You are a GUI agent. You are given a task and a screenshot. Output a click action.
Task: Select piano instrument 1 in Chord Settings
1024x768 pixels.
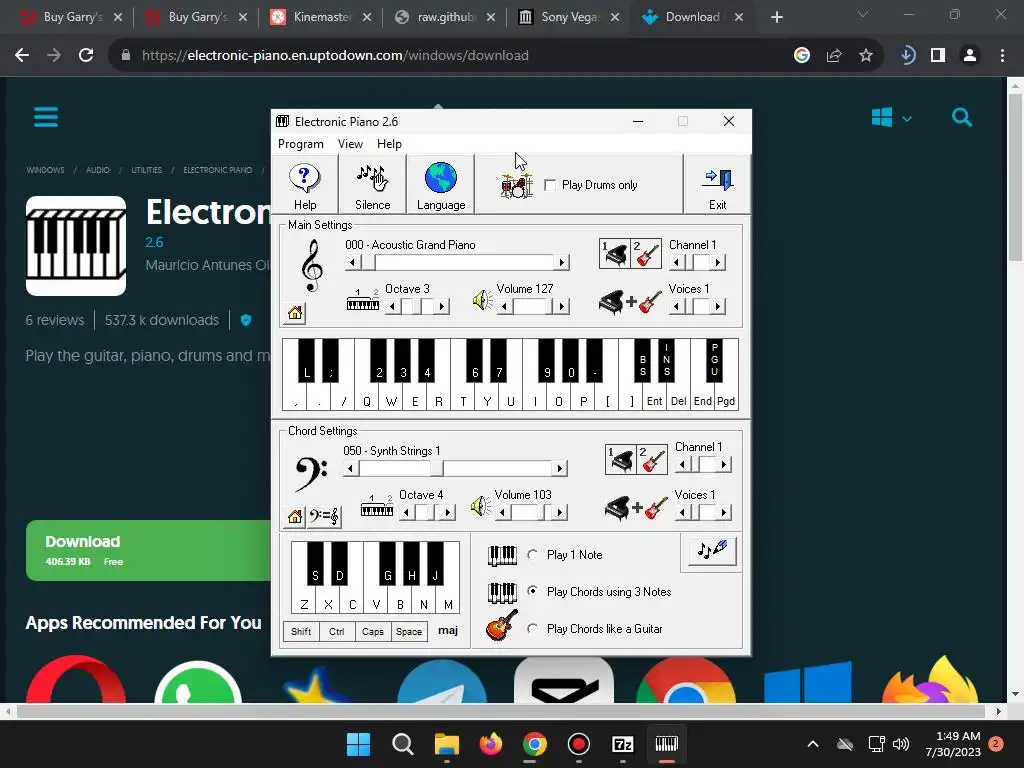click(621, 460)
